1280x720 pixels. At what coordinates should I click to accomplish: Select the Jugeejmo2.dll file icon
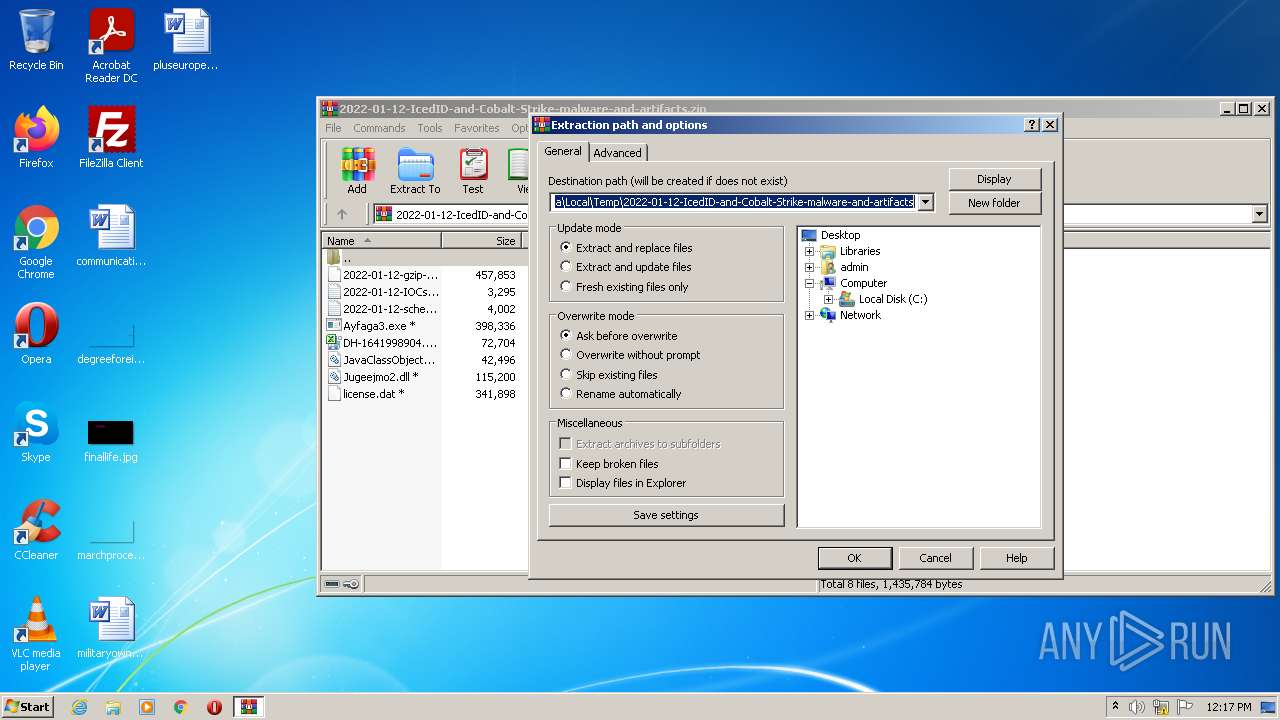(x=334, y=377)
